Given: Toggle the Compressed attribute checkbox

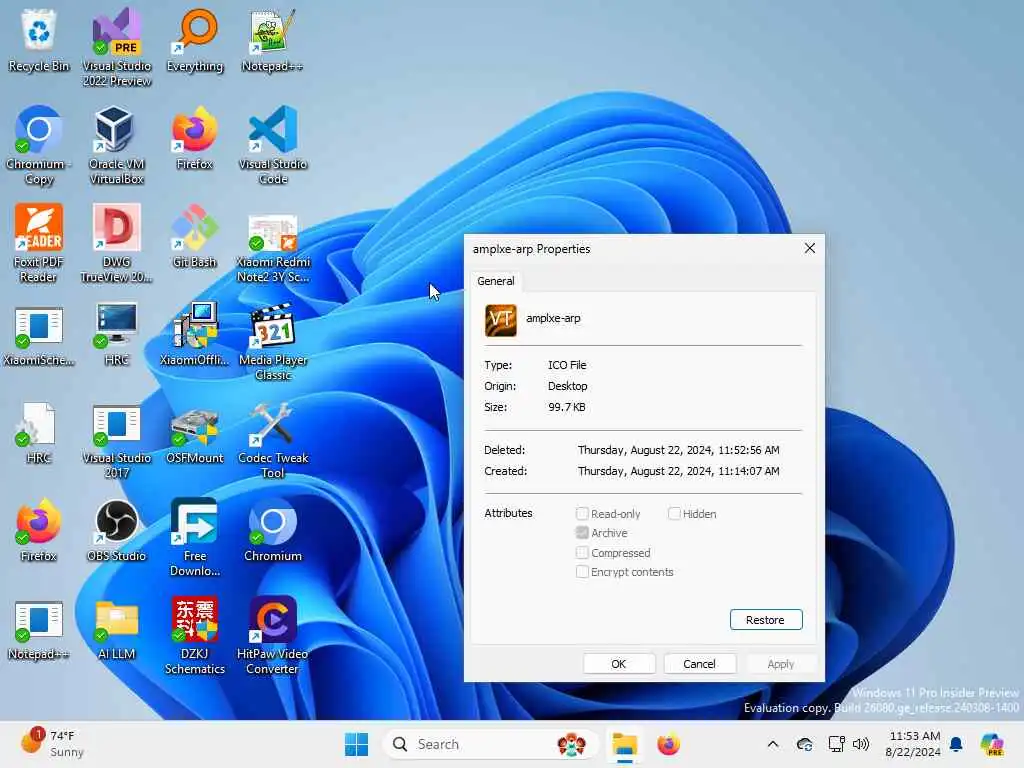Looking at the screenshot, I should point(582,552).
